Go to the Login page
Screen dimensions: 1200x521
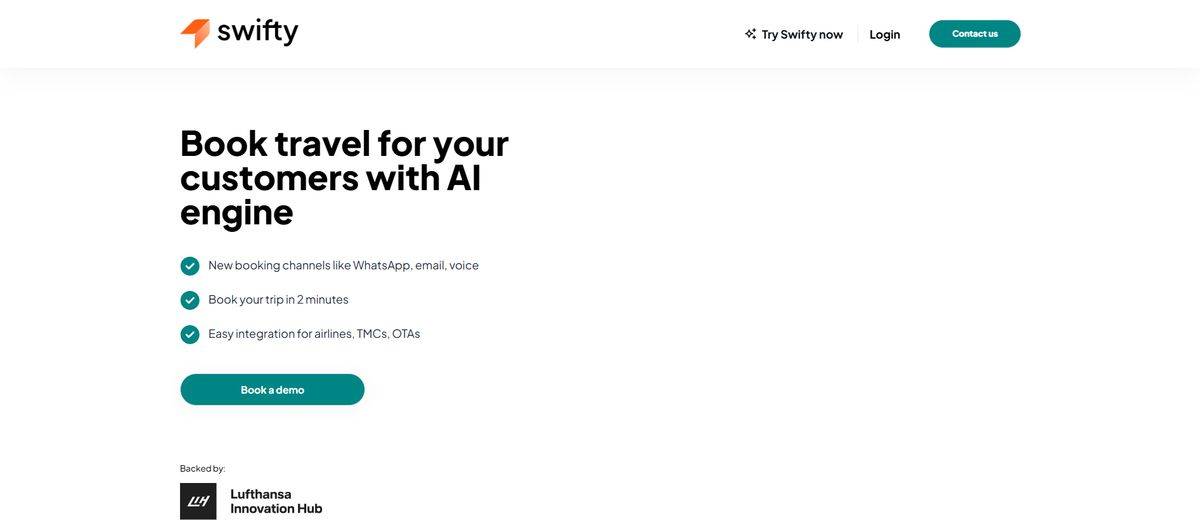pos(884,34)
